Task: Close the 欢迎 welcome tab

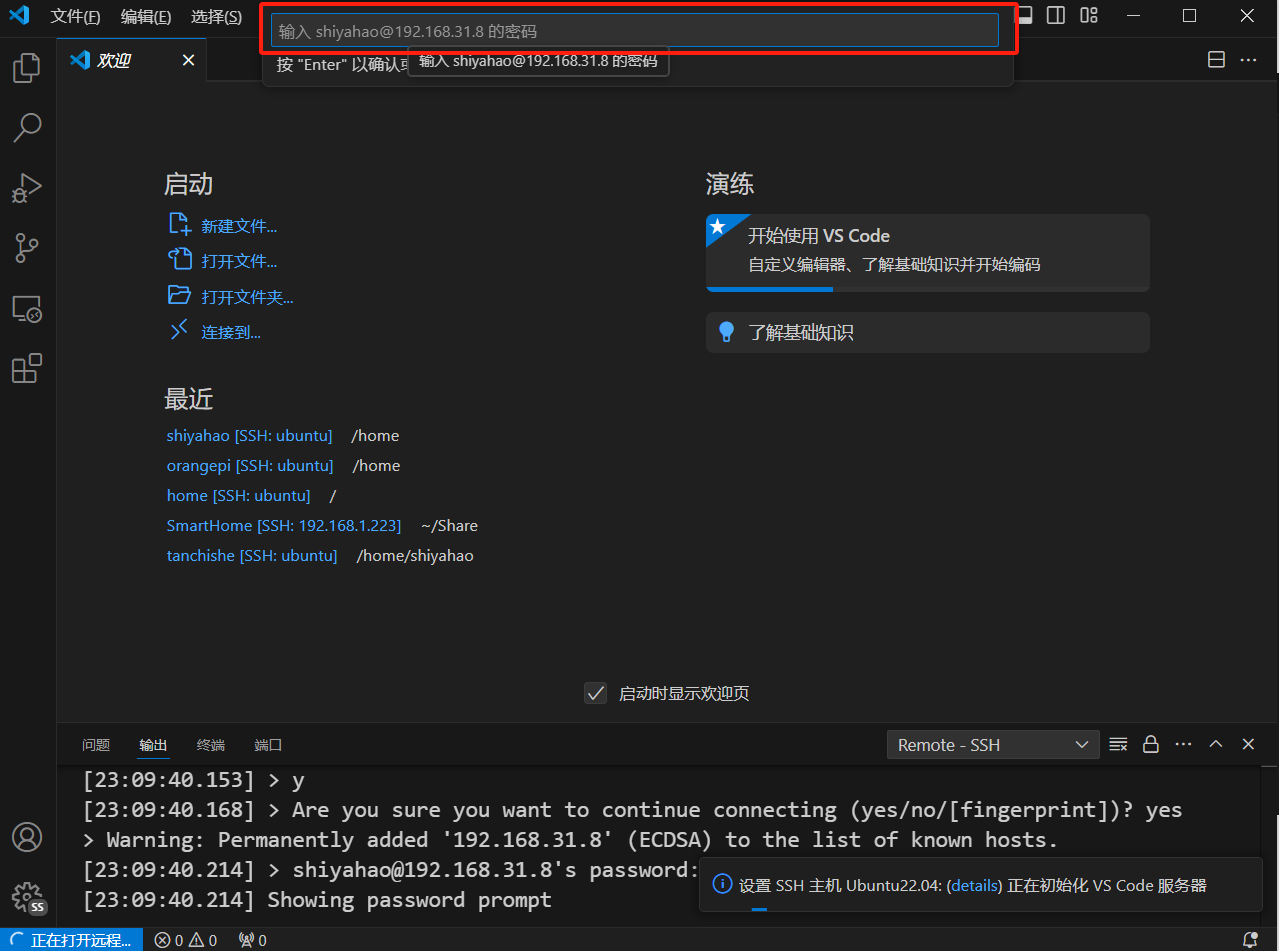Action: tap(188, 61)
